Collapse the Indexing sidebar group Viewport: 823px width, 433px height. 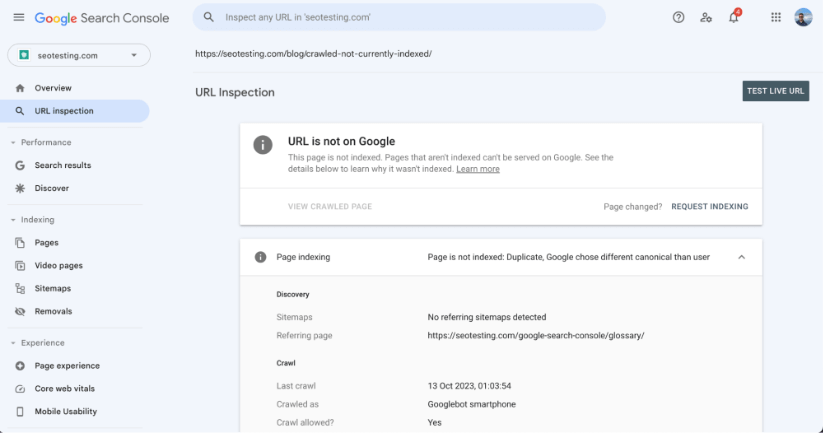pos(13,220)
